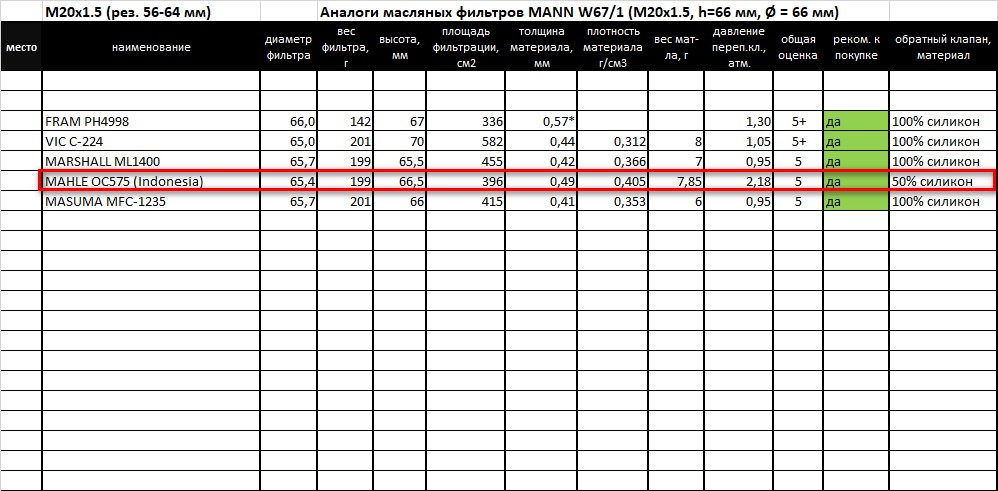Click the 'давление переп.кл., атм.' header
Viewport: 998px width, 491px height.
[x=739, y=46]
